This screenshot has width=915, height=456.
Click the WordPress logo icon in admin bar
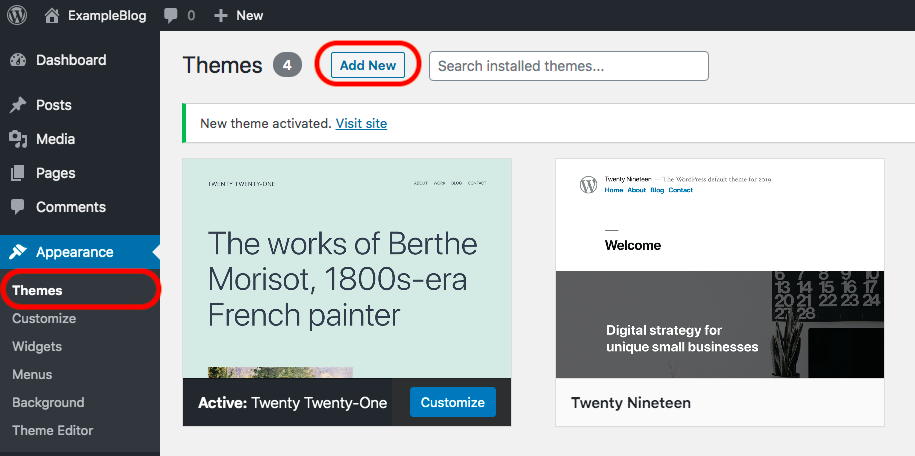pos(18,15)
